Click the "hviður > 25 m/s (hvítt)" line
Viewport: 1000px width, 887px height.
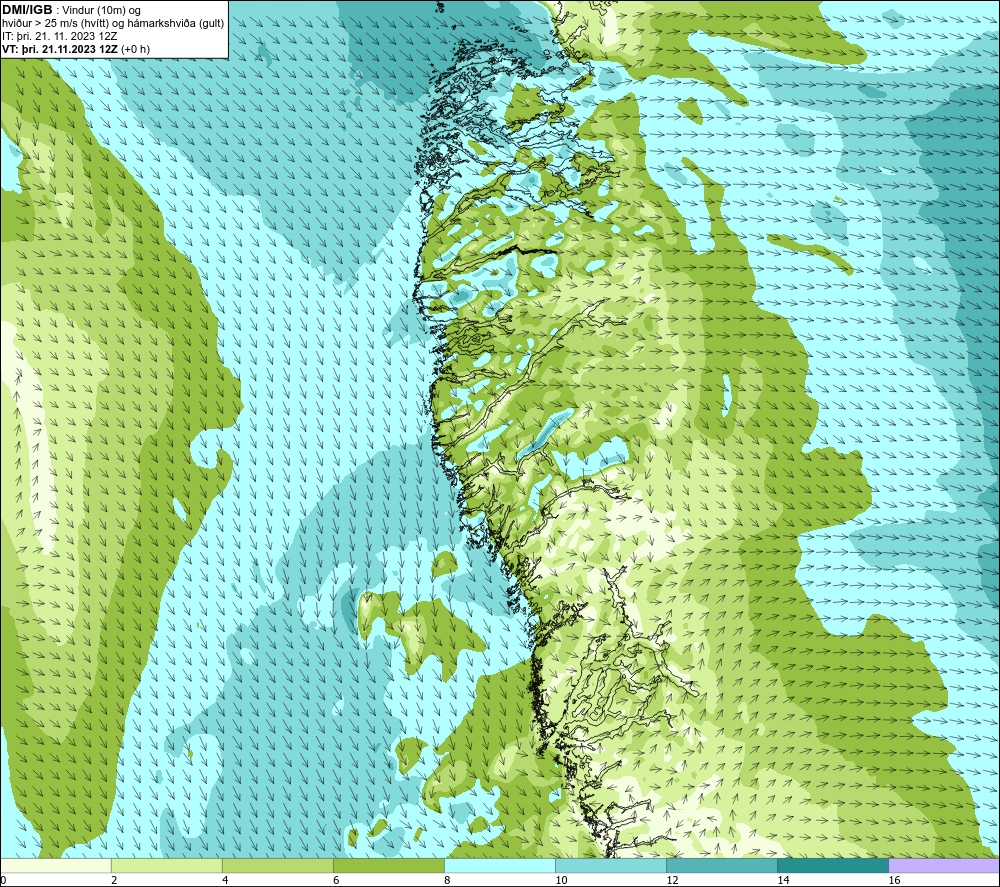pos(56,23)
